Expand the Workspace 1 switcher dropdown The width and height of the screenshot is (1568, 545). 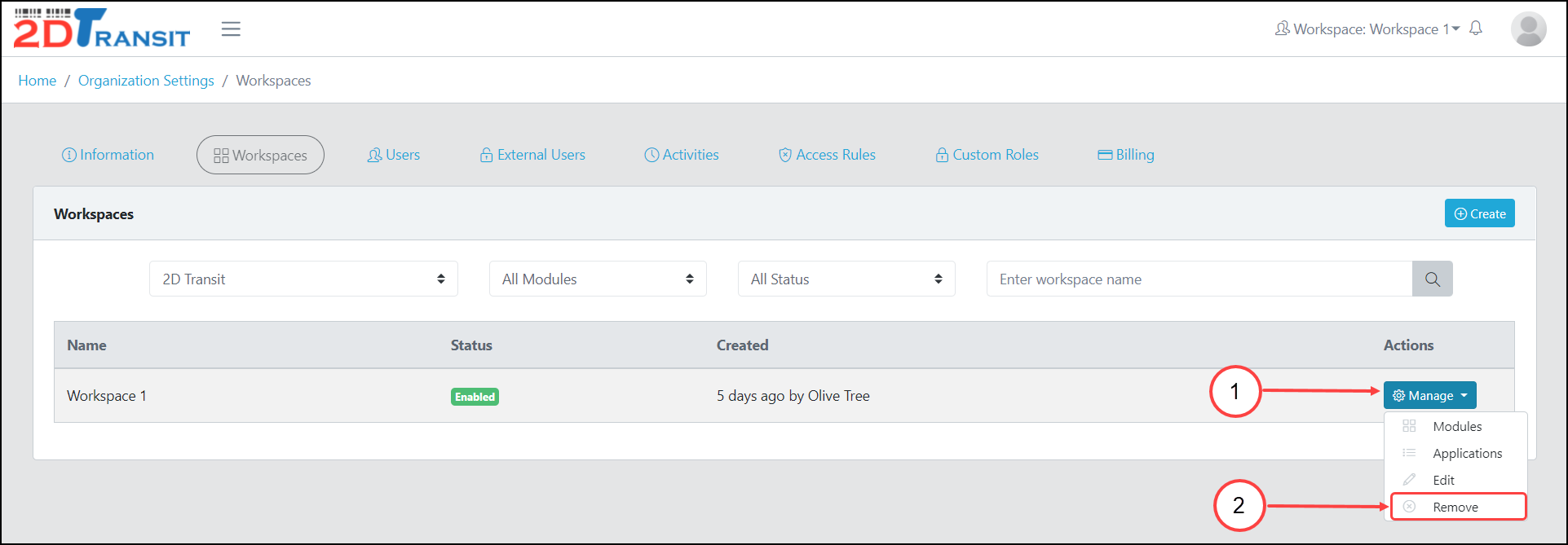(x=1367, y=29)
